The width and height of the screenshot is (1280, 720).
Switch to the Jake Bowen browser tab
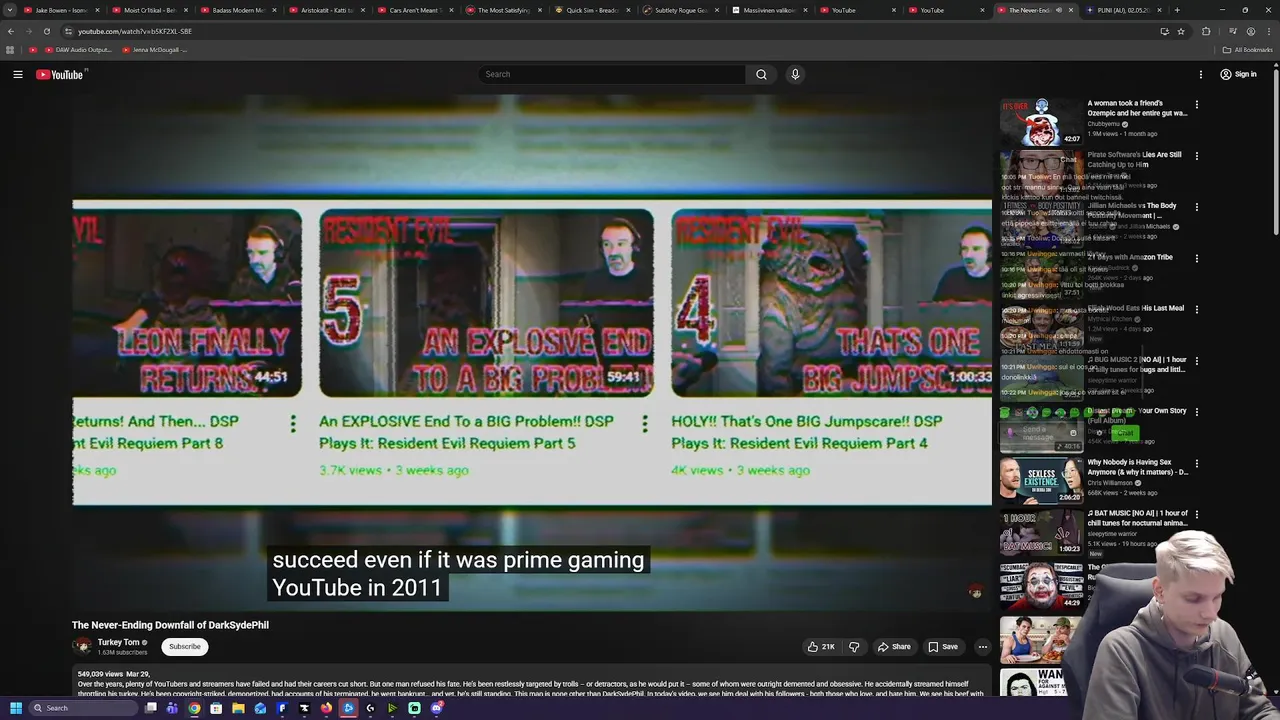pyautogui.click(x=60, y=10)
